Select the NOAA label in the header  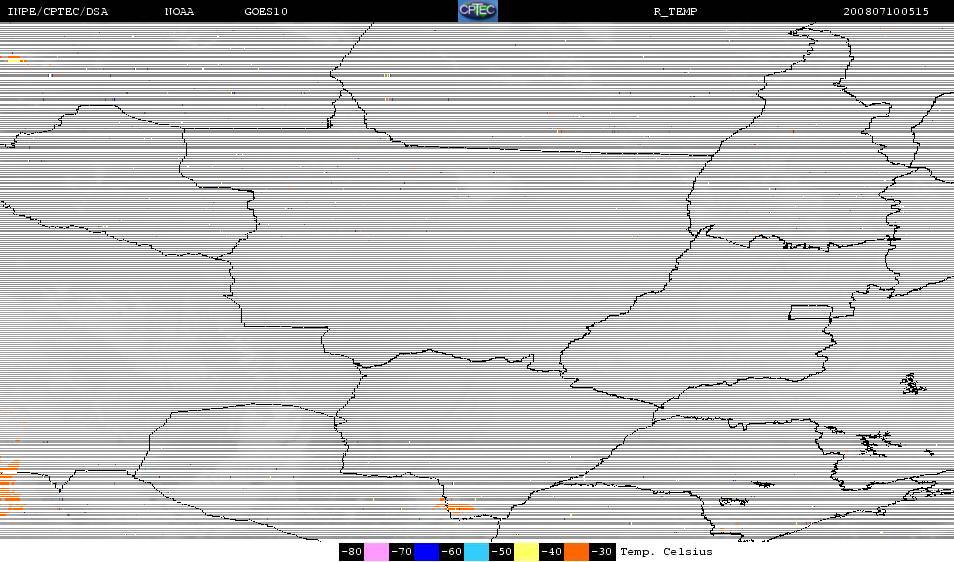(179, 12)
